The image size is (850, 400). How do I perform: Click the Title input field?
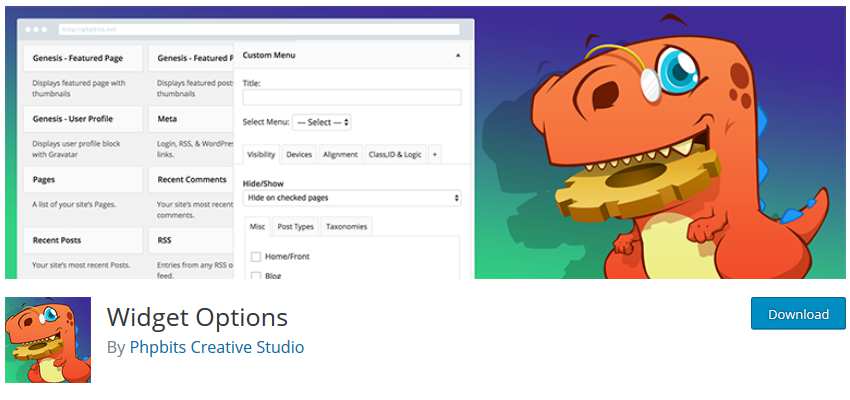(352, 97)
